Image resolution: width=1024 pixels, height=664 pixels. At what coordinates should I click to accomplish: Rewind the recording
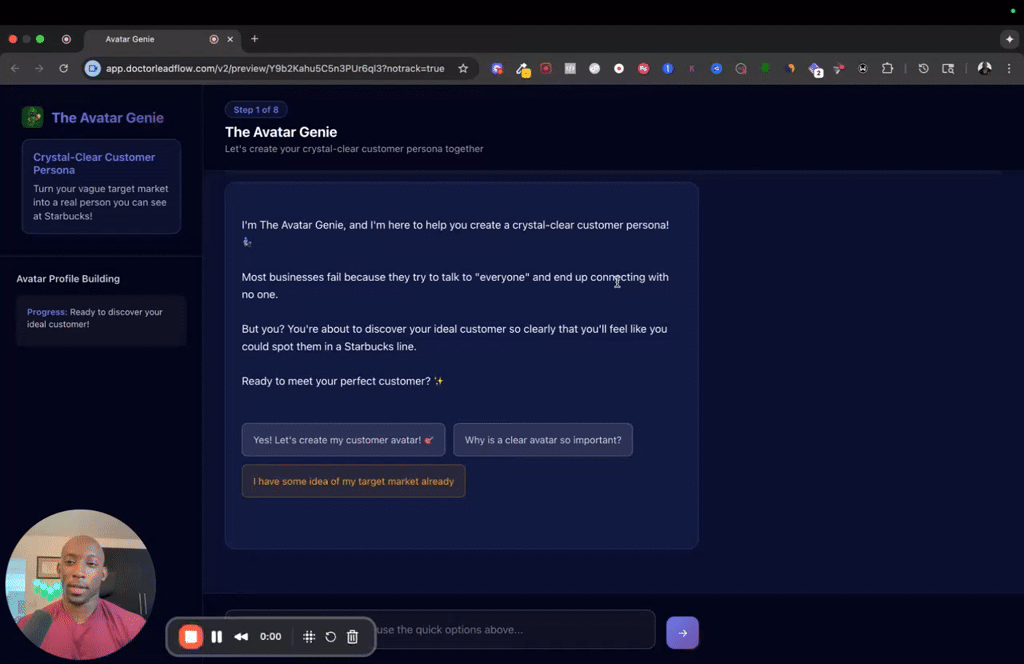[x=241, y=636]
